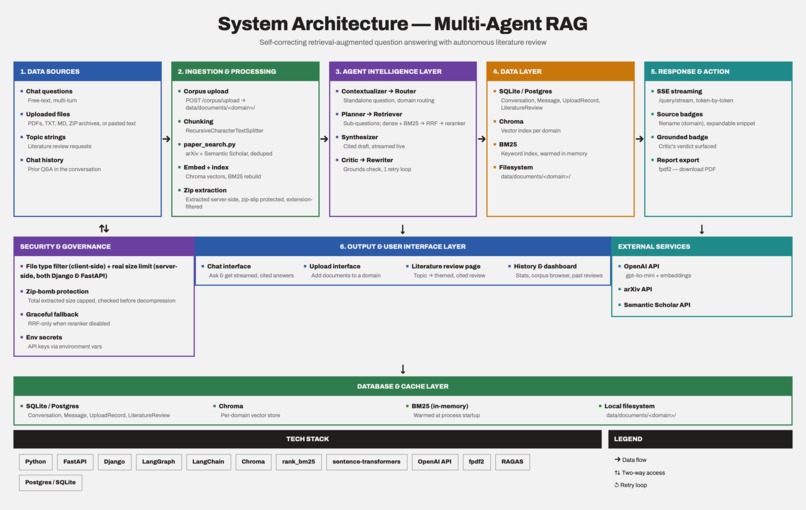Click the 'Grounded badge' item
The height and width of the screenshot is (510, 806).
coord(682,137)
